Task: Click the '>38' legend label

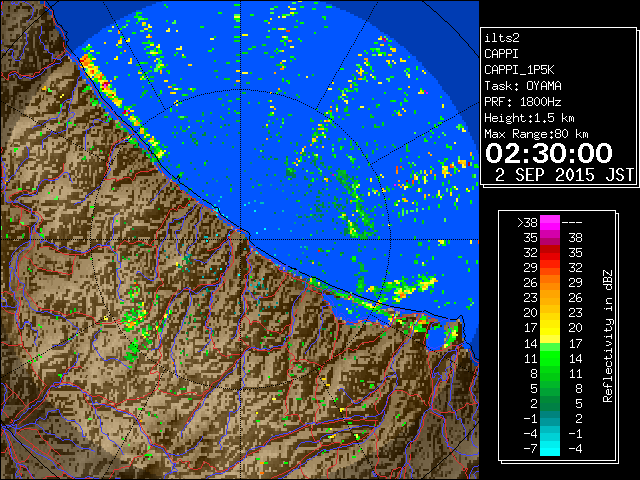Action: [527, 222]
